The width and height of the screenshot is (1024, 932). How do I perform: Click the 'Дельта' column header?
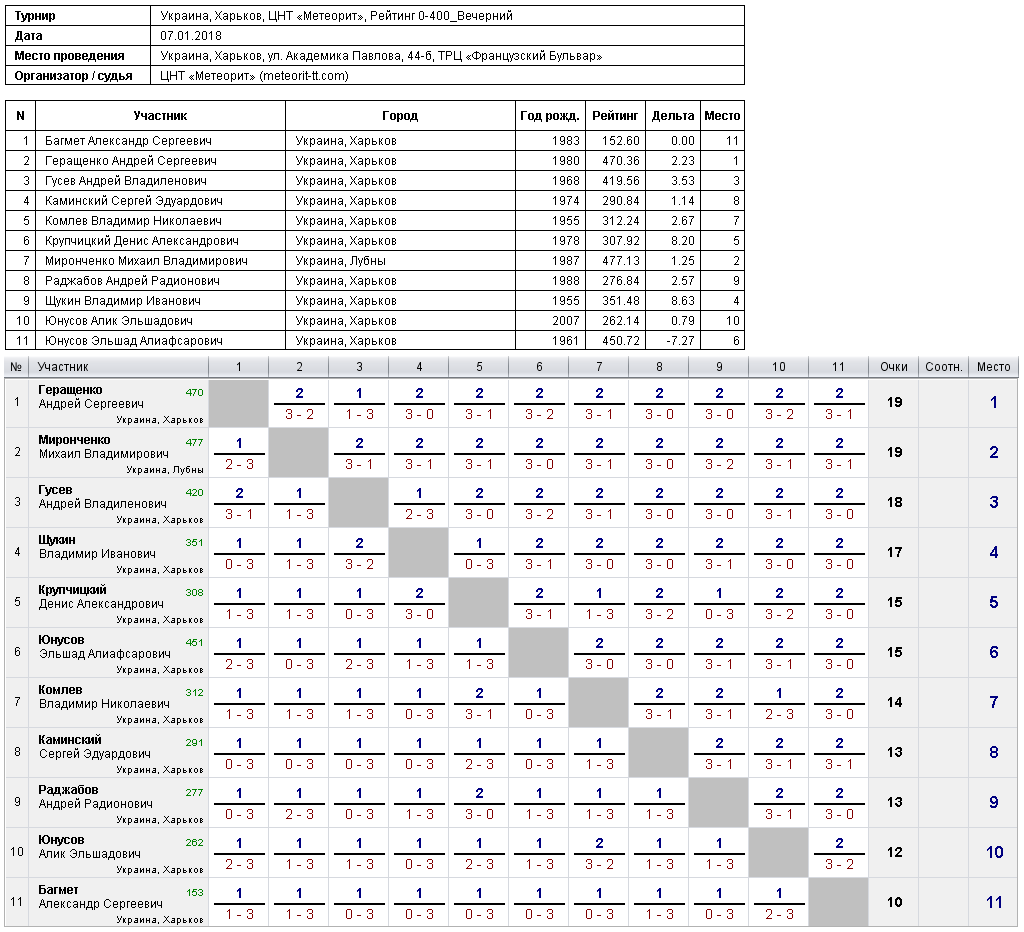[673, 116]
